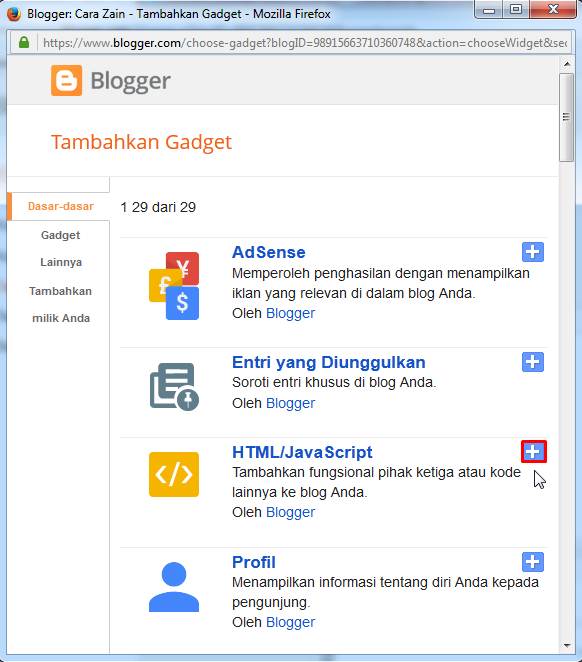This screenshot has width=582, height=662.
Task: Click the featured post pin icon
Action: tap(174, 386)
